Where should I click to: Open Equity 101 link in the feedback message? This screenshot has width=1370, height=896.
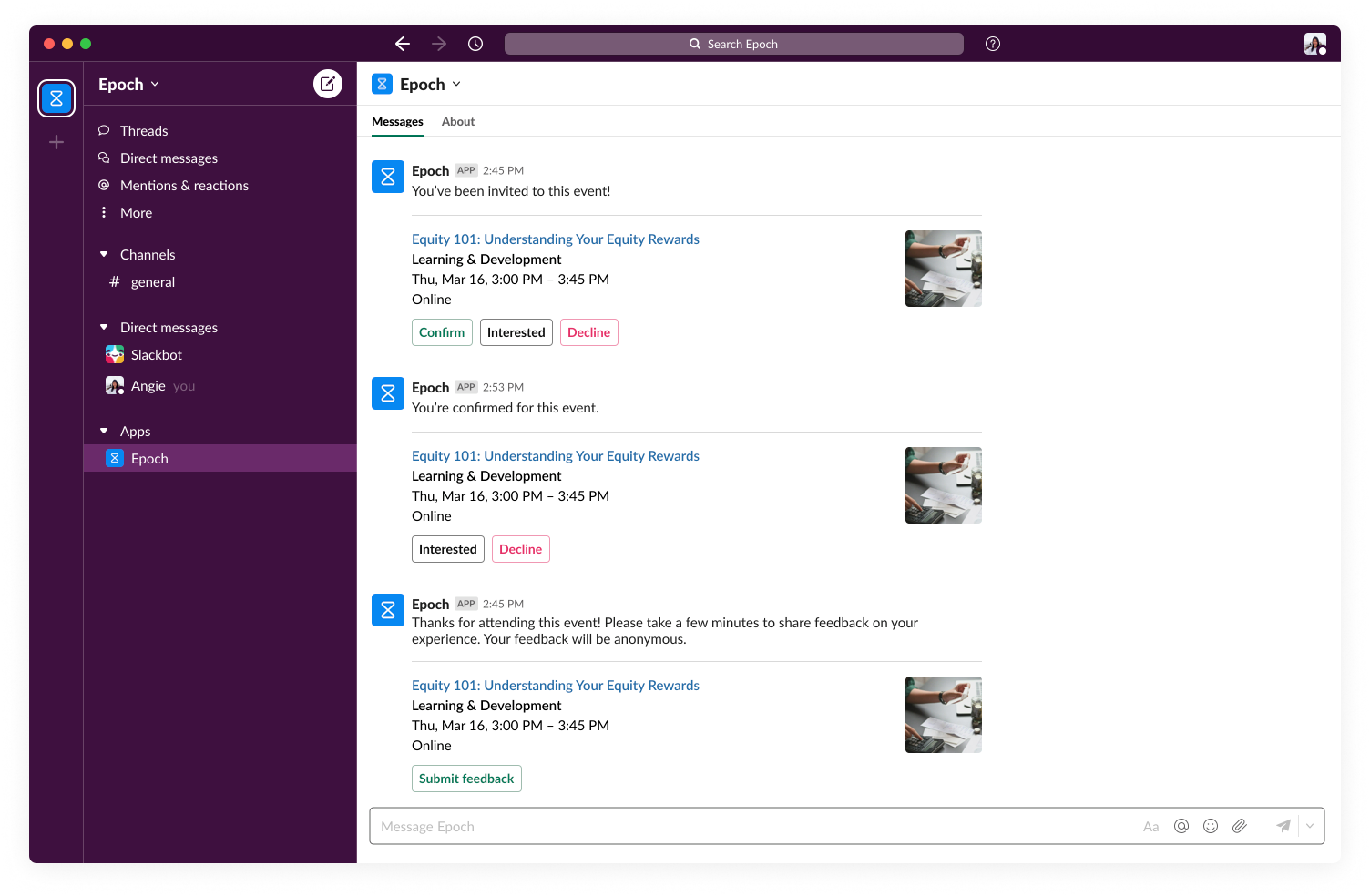click(556, 686)
